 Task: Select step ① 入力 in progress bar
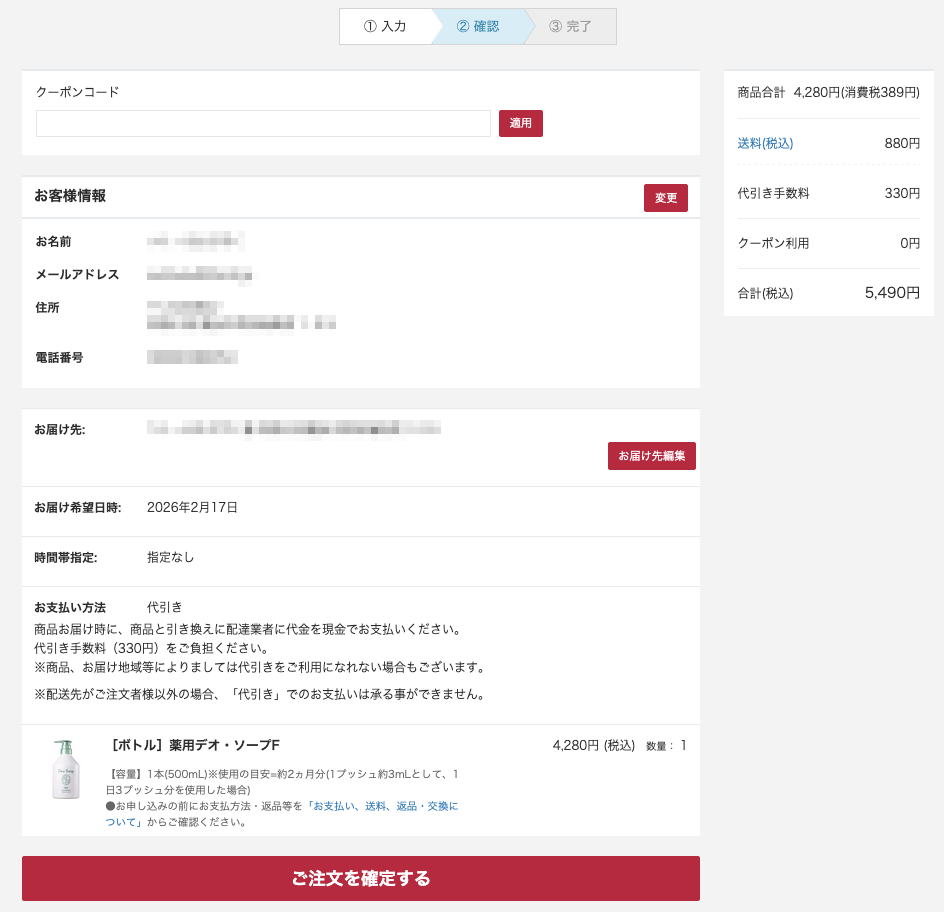pyautogui.click(x=385, y=26)
